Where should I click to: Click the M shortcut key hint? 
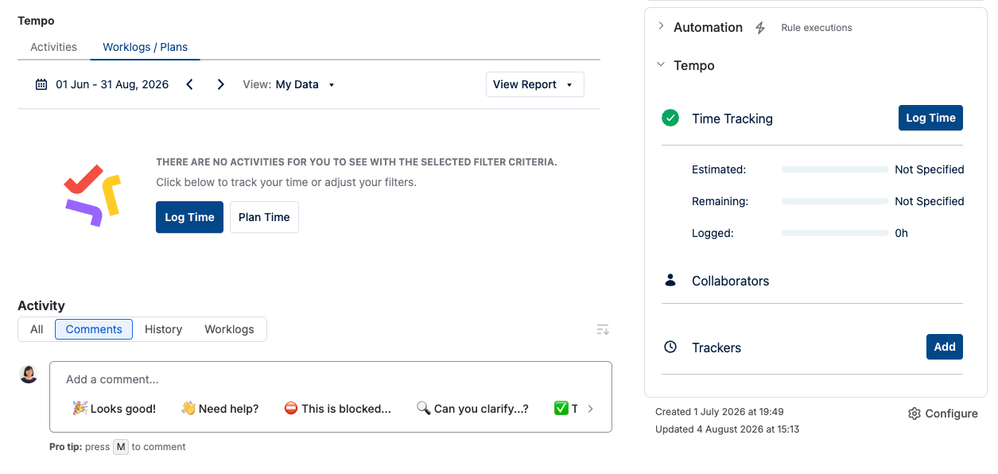[x=121, y=447]
